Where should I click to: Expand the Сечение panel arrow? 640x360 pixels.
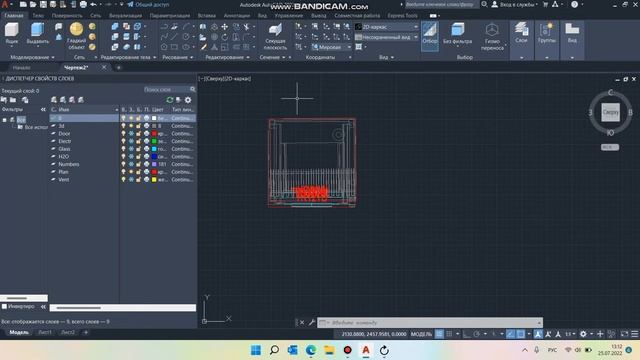284,58
